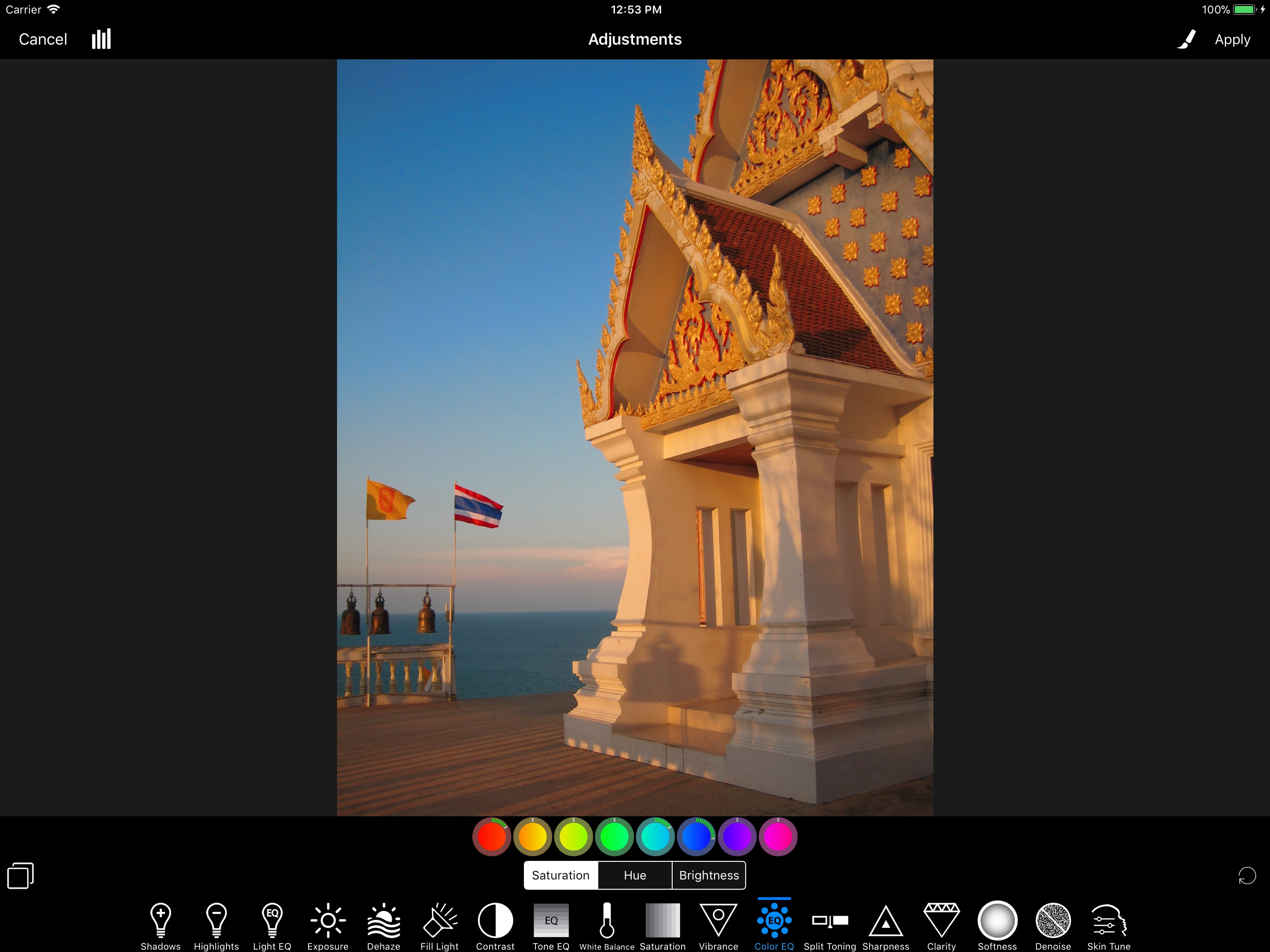Click the reset circular arrow icon
The width and height of the screenshot is (1270, 952).
[x=1246, y=876]
